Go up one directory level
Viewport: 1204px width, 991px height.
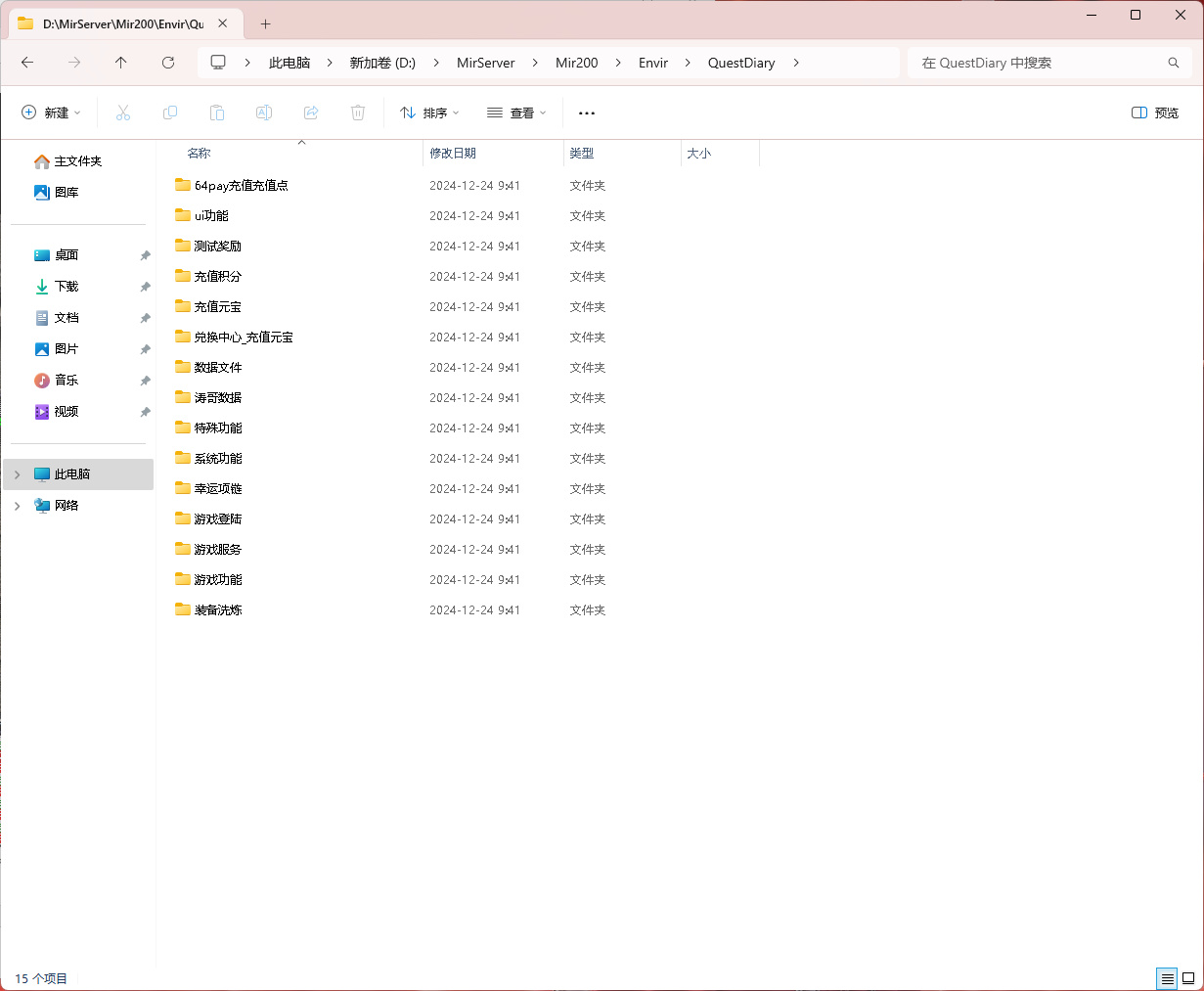121,63
